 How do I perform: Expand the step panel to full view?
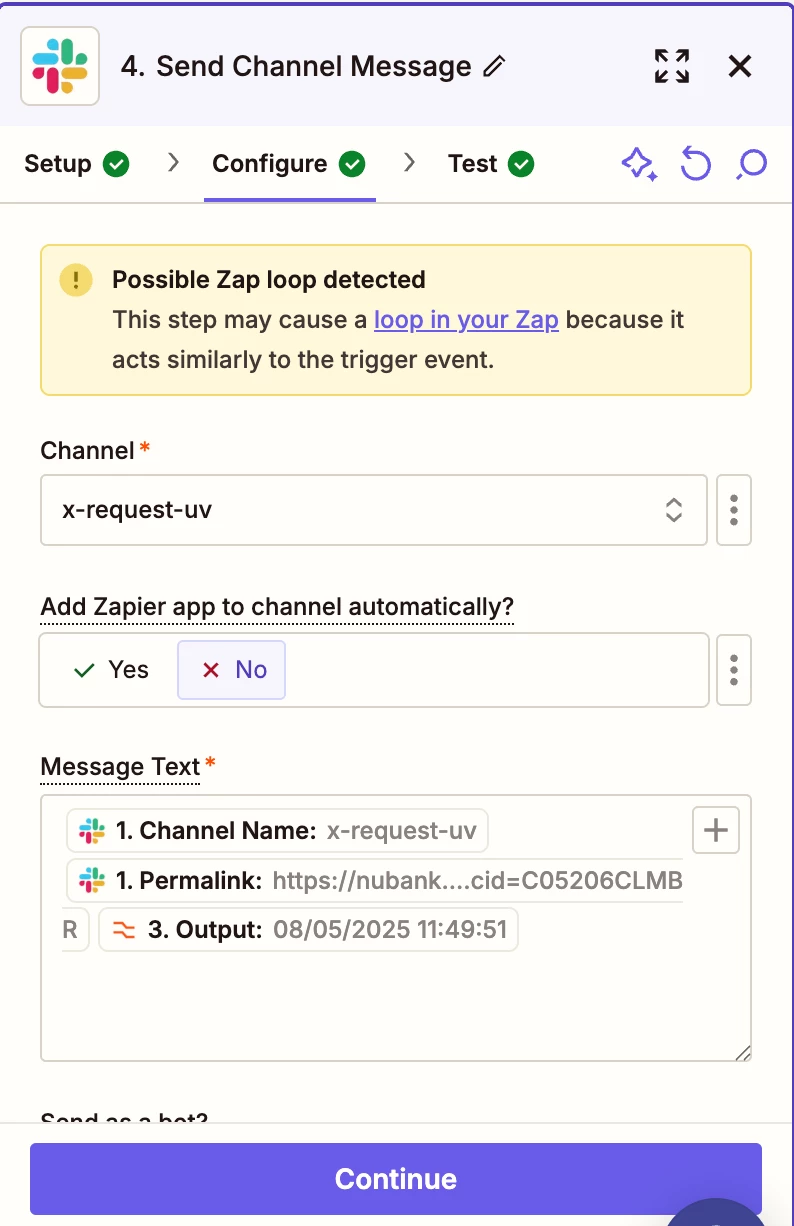pos(672,66)
